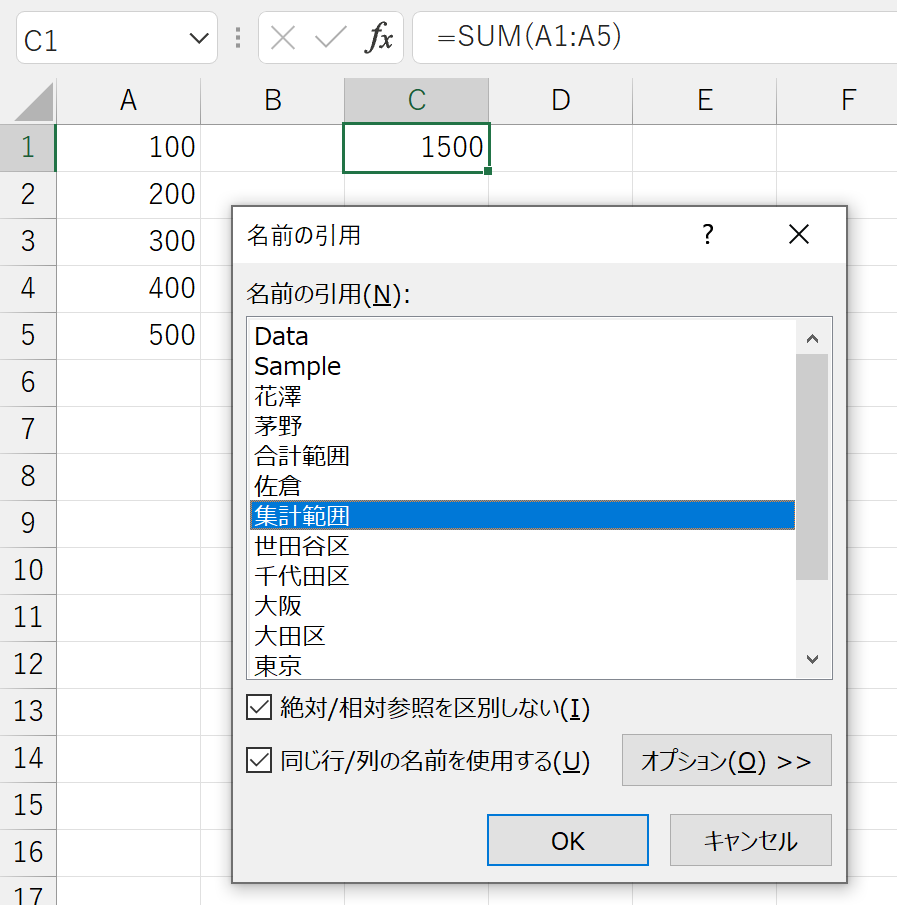The width and height of the screenshot is (897, 905).
Task: Click the OK button
Action: (x=568, y=840)
